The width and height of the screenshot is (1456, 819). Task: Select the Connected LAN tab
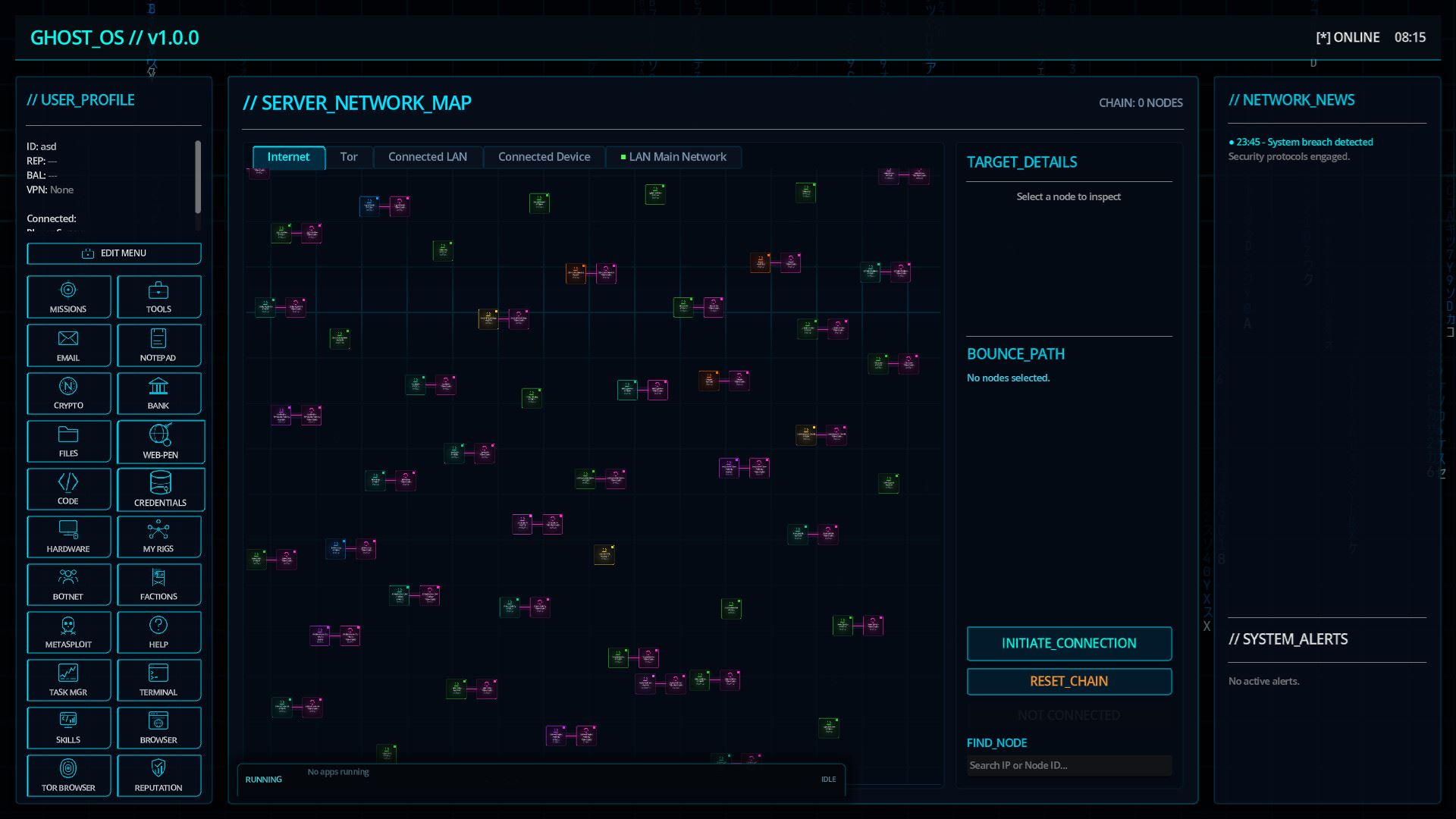tap(428, 157)
